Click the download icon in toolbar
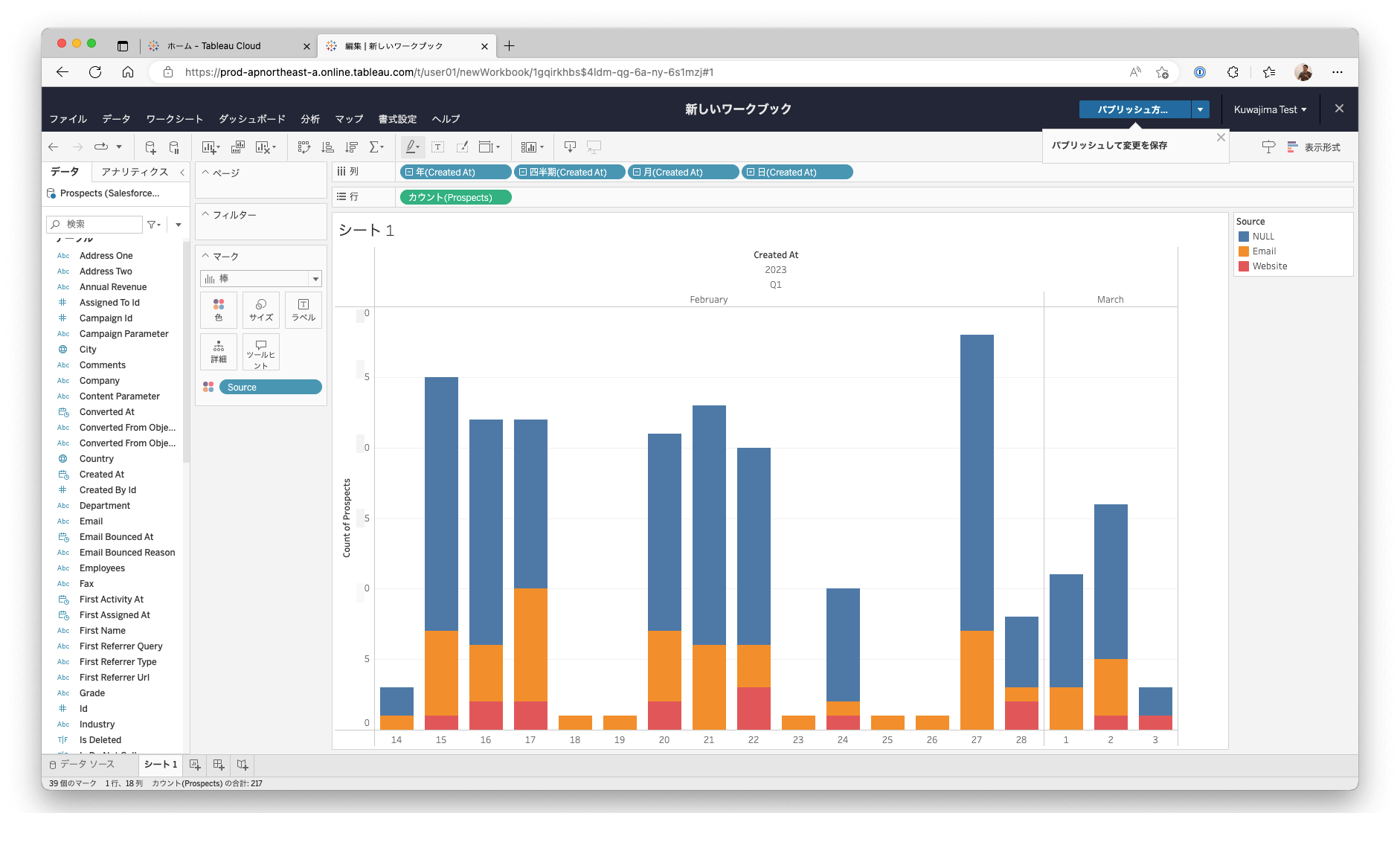 [x=570, y=147]
